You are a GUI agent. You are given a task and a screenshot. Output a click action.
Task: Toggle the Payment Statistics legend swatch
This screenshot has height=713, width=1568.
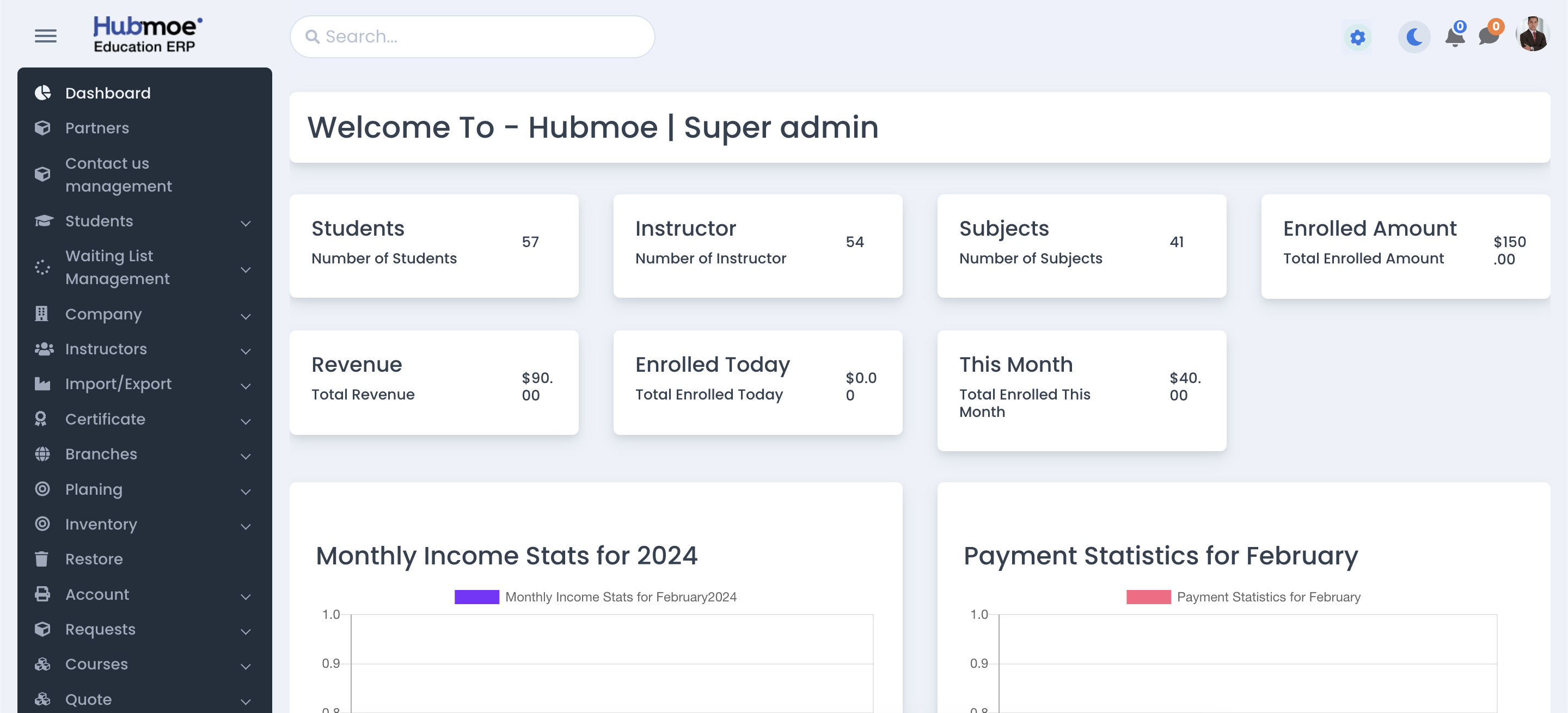1149,597
